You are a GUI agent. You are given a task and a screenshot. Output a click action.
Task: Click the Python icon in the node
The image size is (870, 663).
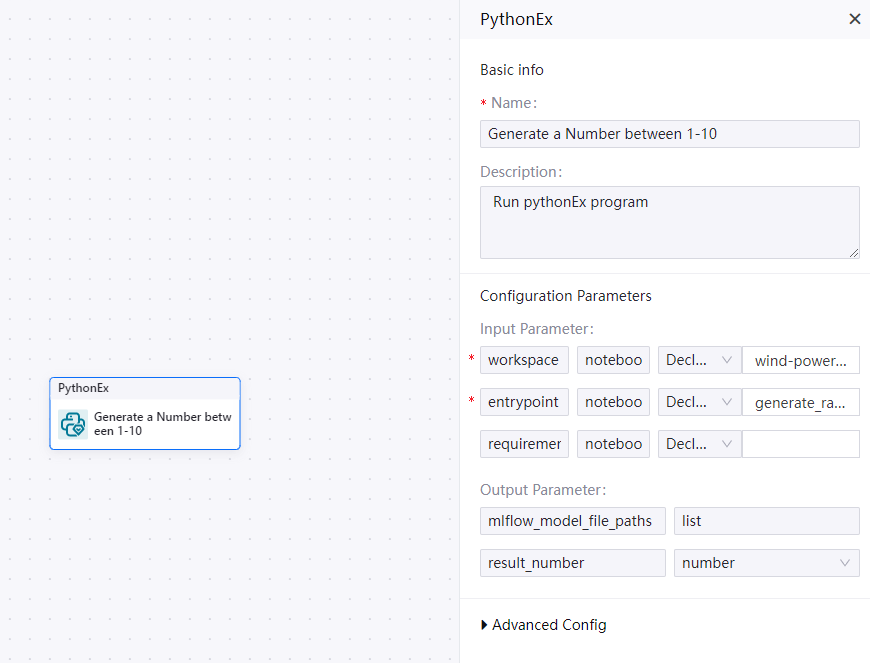[73, 424]
